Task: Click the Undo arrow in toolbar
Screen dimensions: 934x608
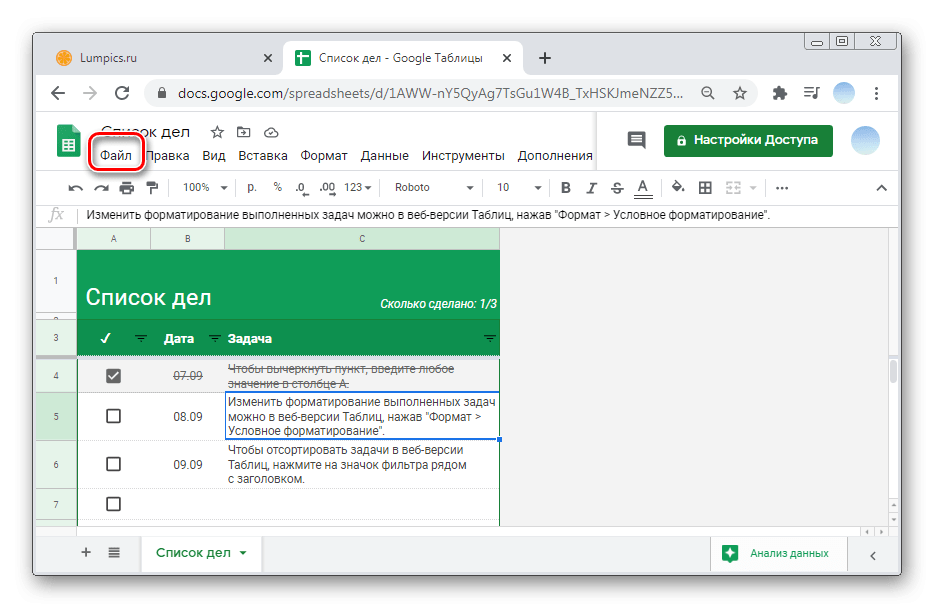Action: click(76, 188)
